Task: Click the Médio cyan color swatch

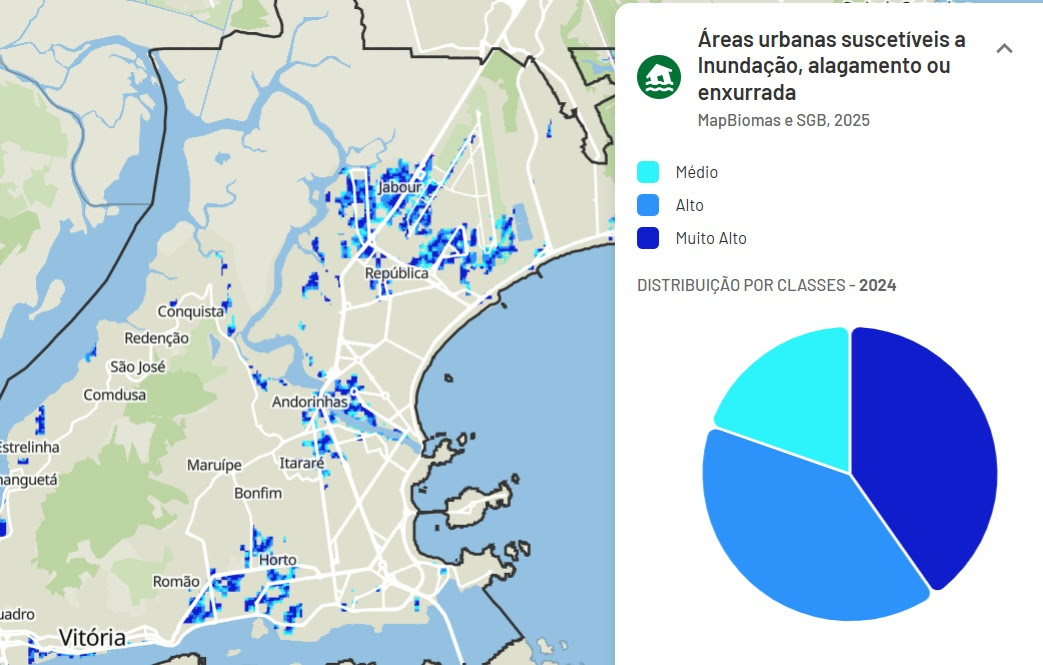Action: 648,172
